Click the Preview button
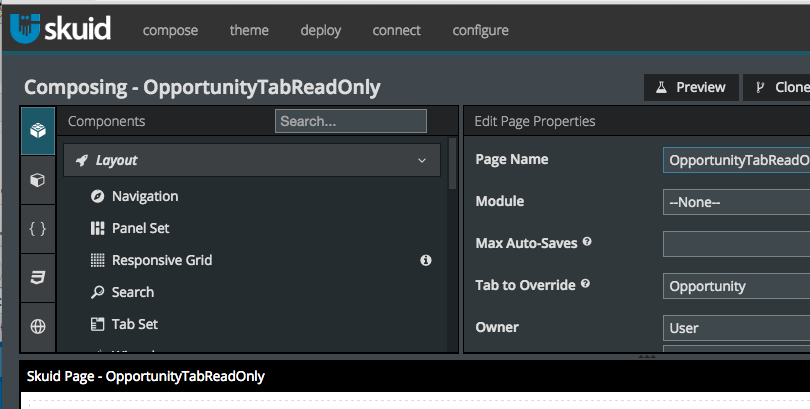The width and height of the screenshot is (810, 409). click(691, 87)
